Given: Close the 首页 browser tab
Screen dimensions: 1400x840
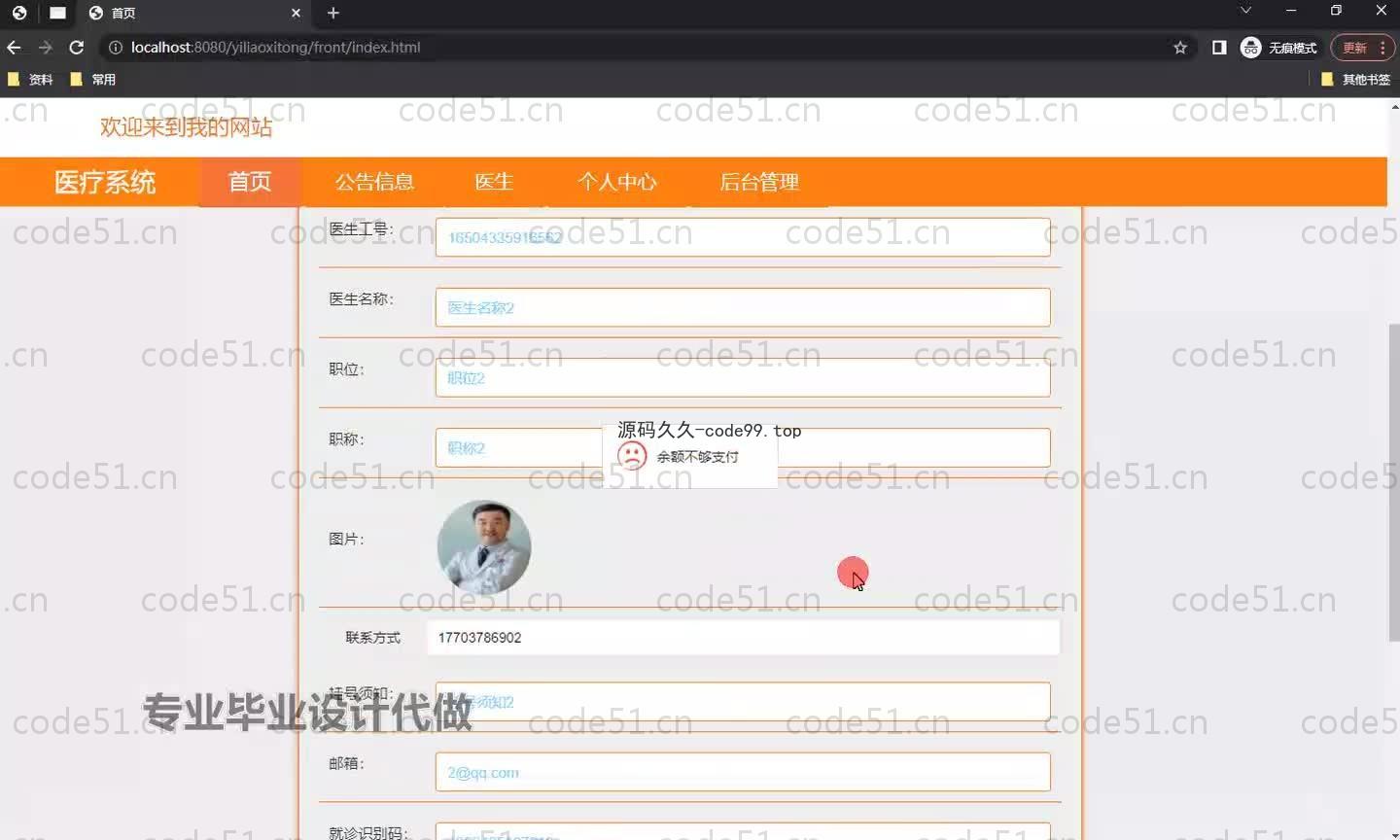Looking at the screenshot, I should pyautogui.click(x=297, y=13).
